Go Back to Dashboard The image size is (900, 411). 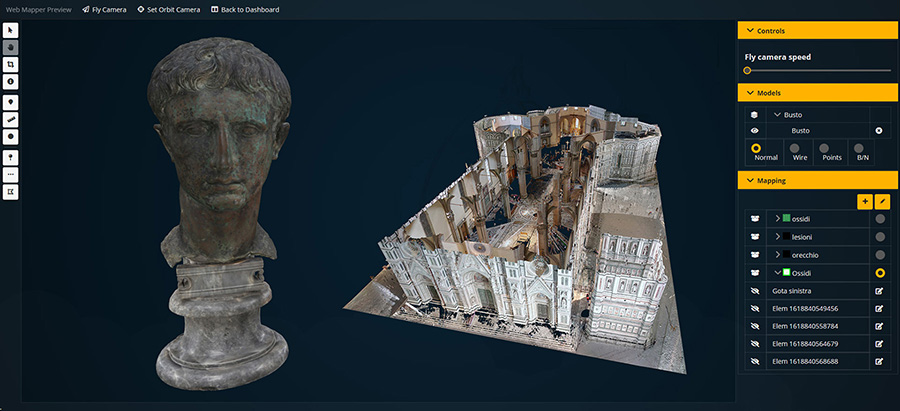tap(245, 10)
